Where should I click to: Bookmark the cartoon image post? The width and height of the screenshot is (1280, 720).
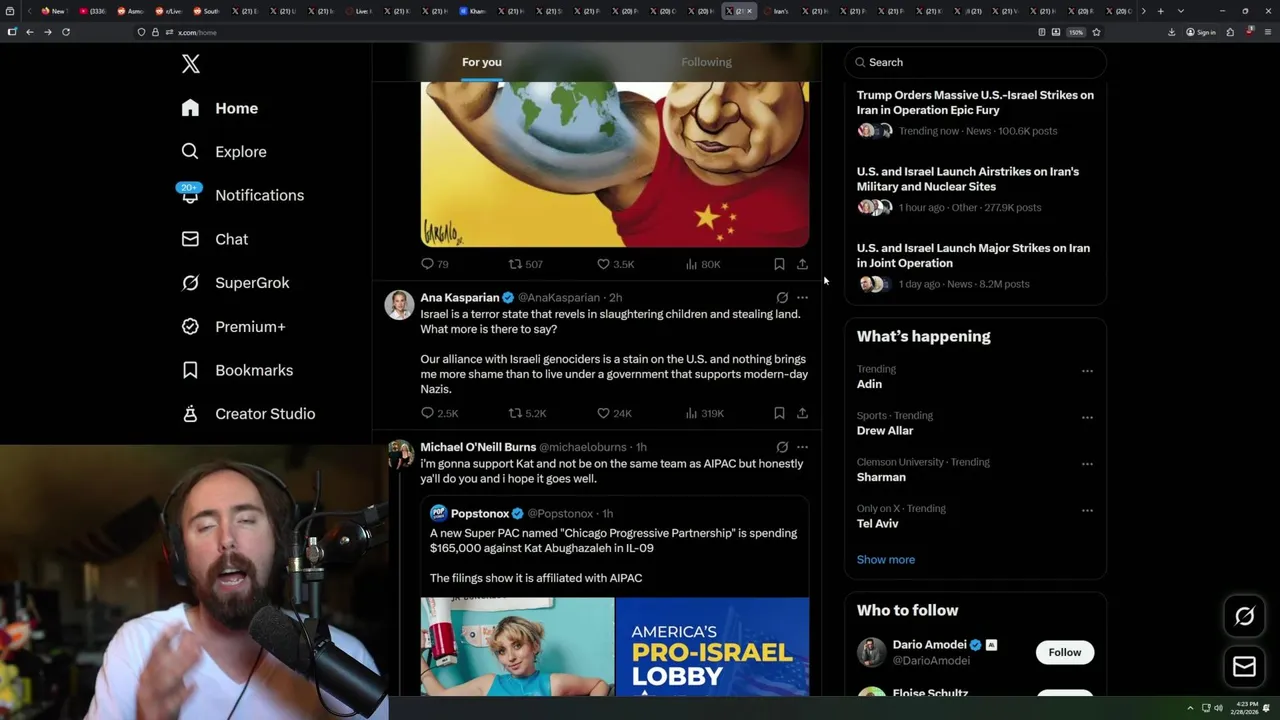coord(779,264)
